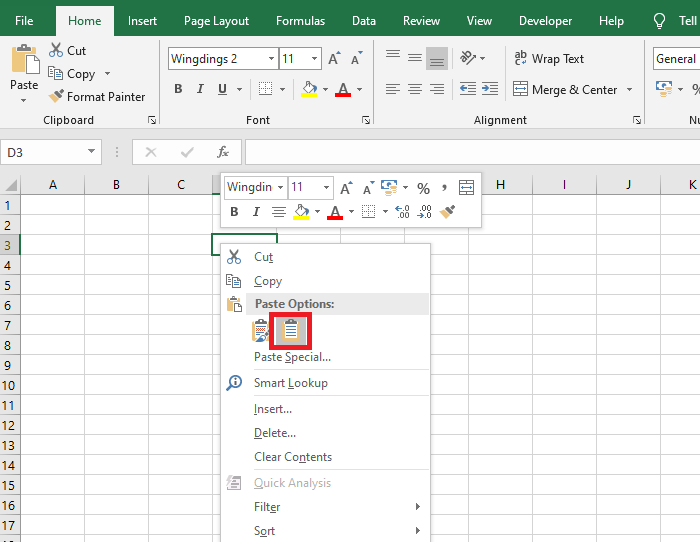This screenshot has width=700, height=542.
Task: Click the Tell Me lightbulb icon
Action: pos(659,20)
